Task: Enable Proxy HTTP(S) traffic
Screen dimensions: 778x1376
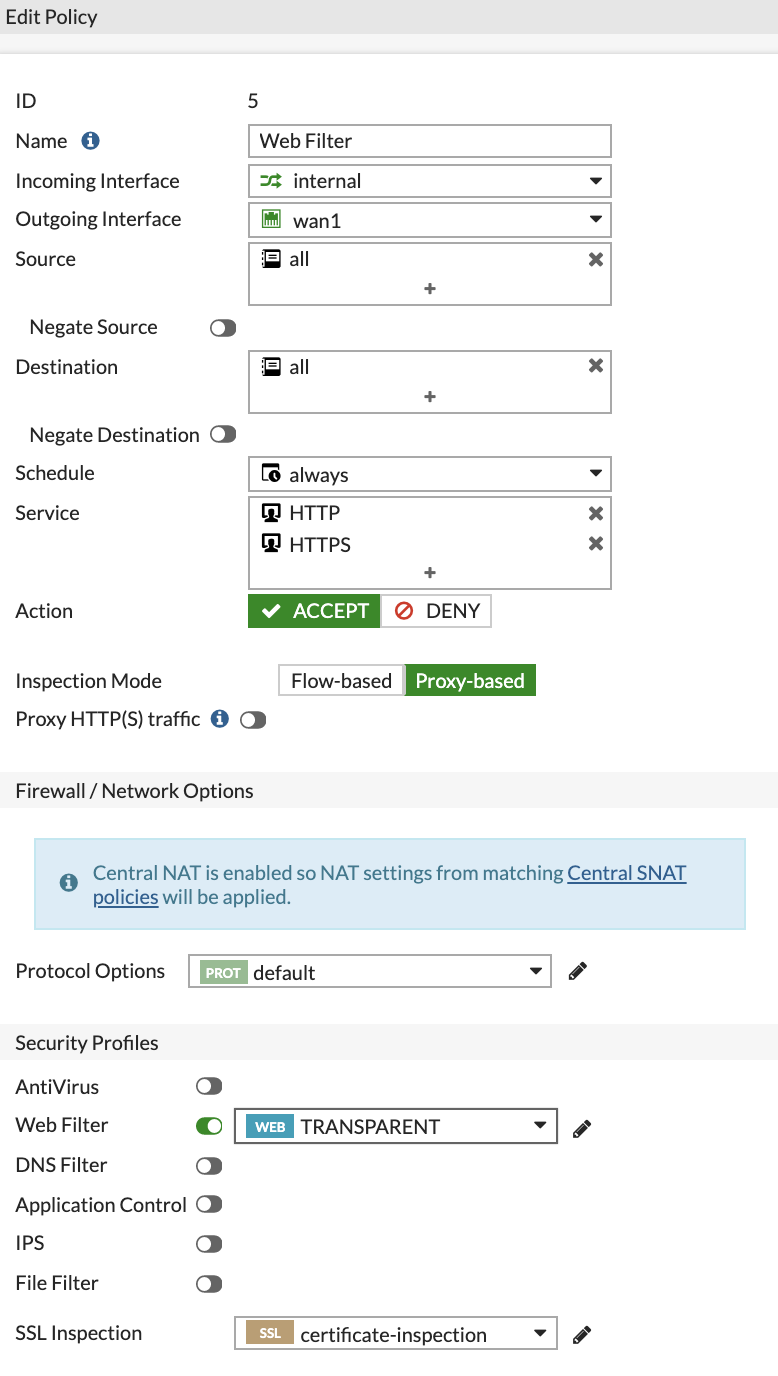Action: pyautogui.click(x=251, y=719)
